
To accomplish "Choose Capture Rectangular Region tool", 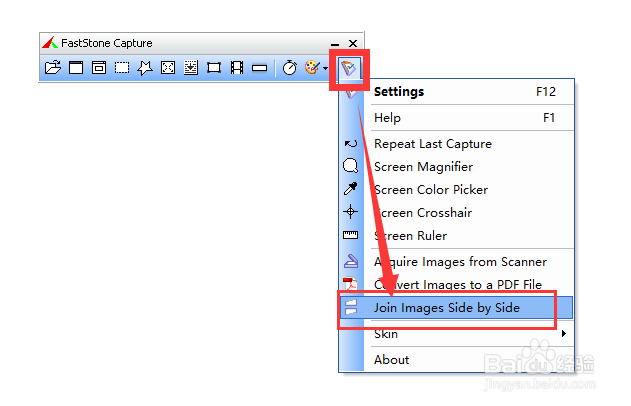I will coord(122,68).
